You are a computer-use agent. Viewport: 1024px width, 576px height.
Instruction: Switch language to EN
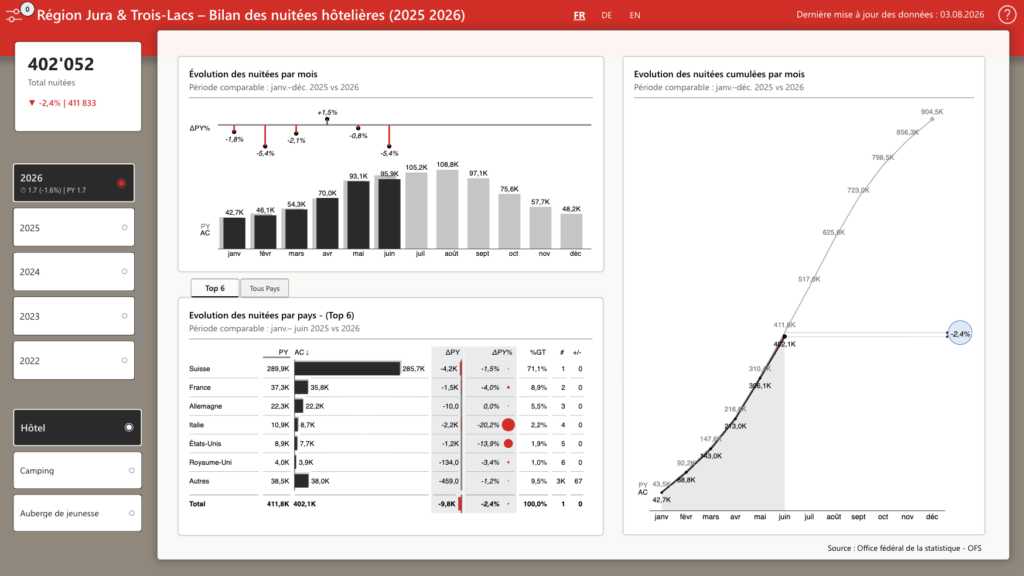click(635, 15)
